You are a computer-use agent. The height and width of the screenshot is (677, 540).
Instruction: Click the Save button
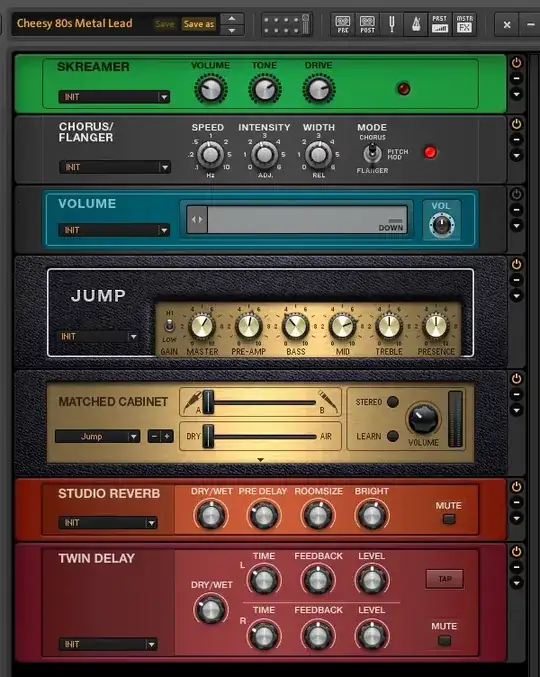coord(164,24)
